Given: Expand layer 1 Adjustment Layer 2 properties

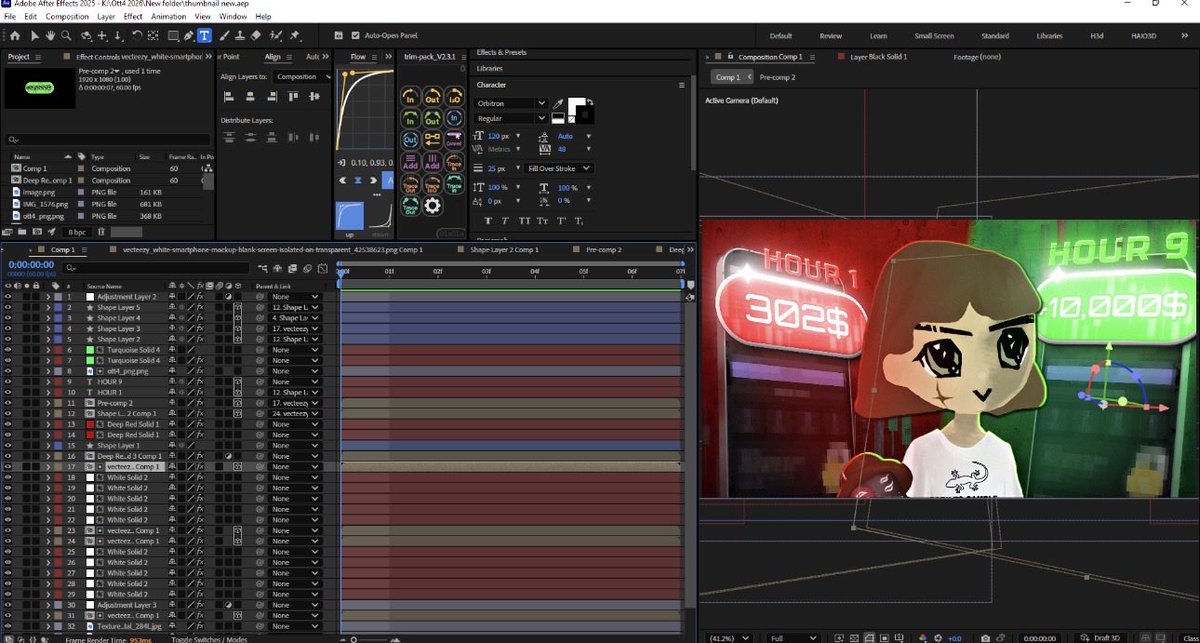Looking at the screenshot, I should click(48, 297).
